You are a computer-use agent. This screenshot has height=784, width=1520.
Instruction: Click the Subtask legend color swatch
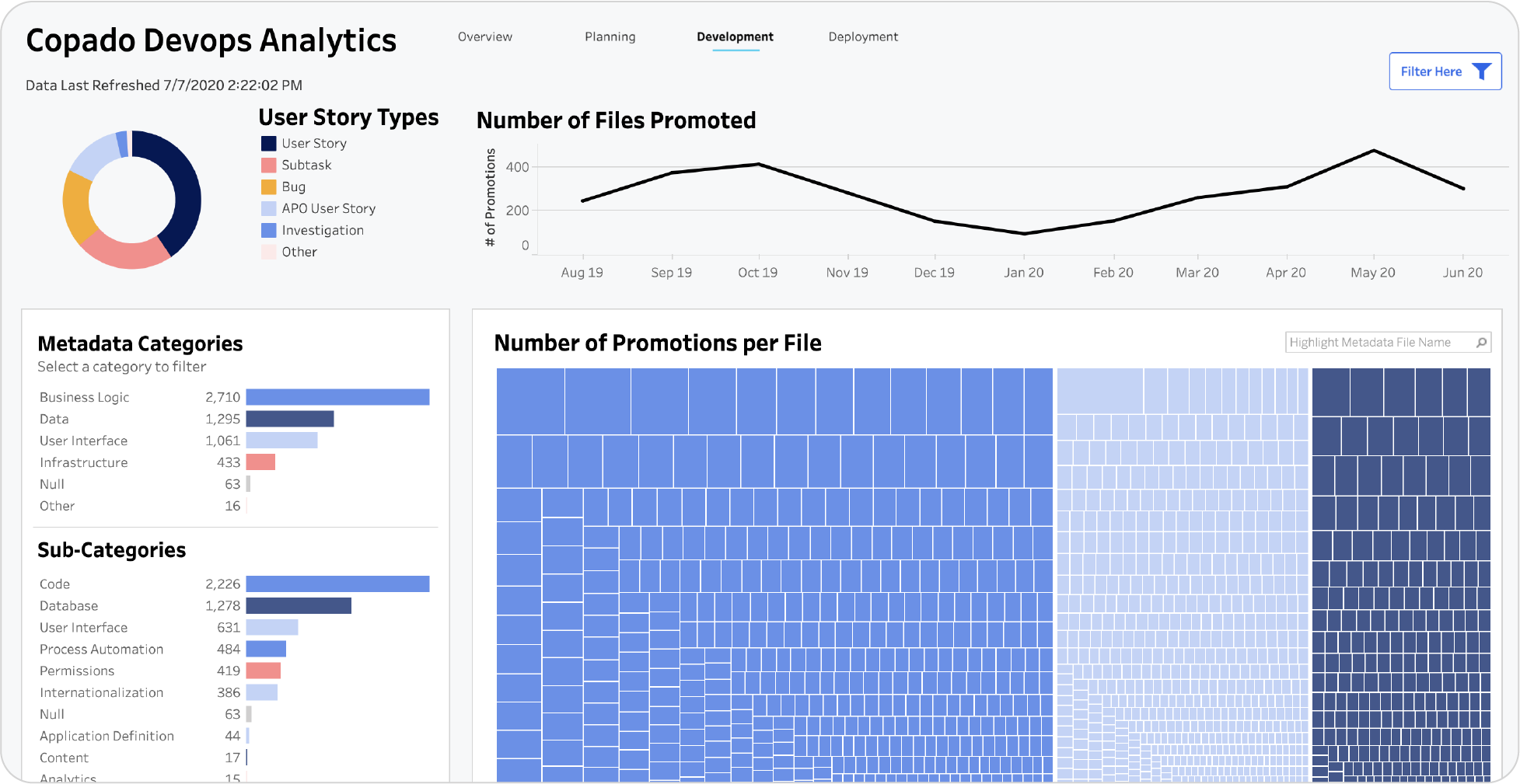[x=269, y=166]
